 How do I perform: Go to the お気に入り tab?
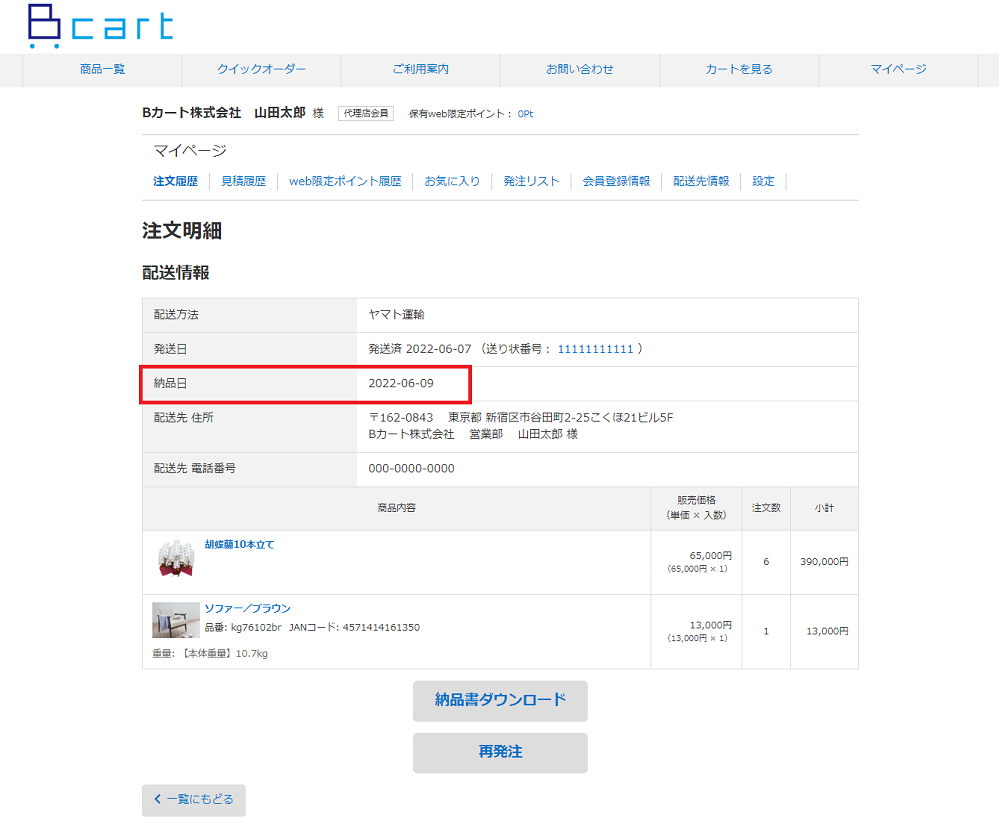coord(452,182)
